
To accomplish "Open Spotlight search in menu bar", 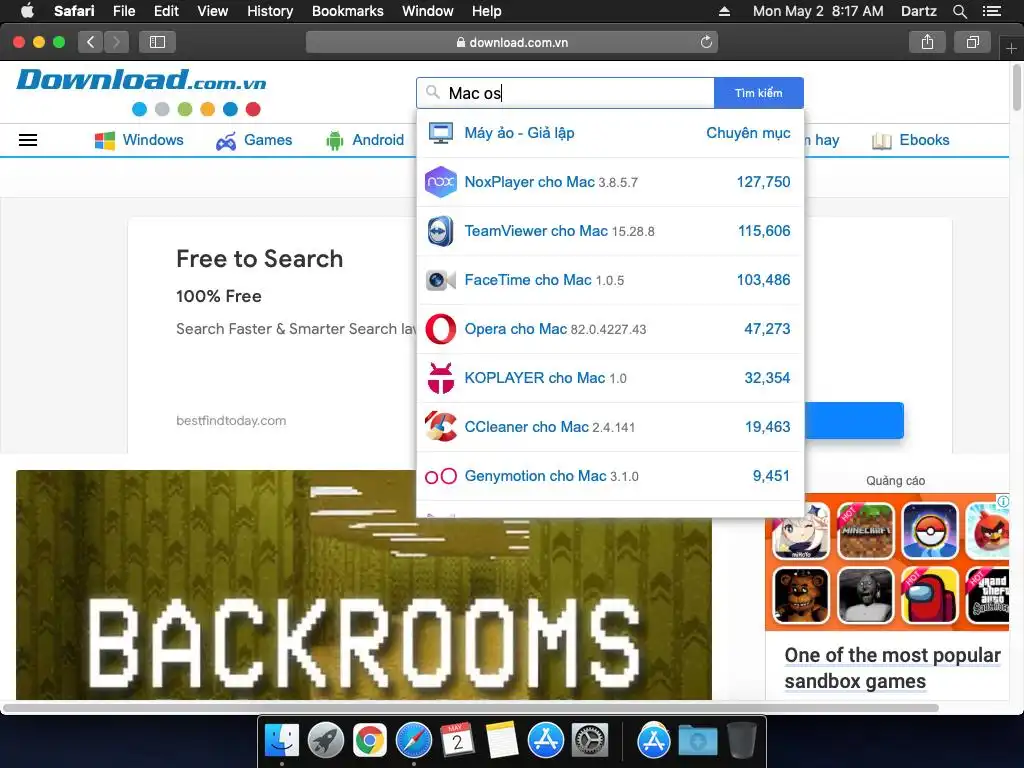I will [960, 11].
